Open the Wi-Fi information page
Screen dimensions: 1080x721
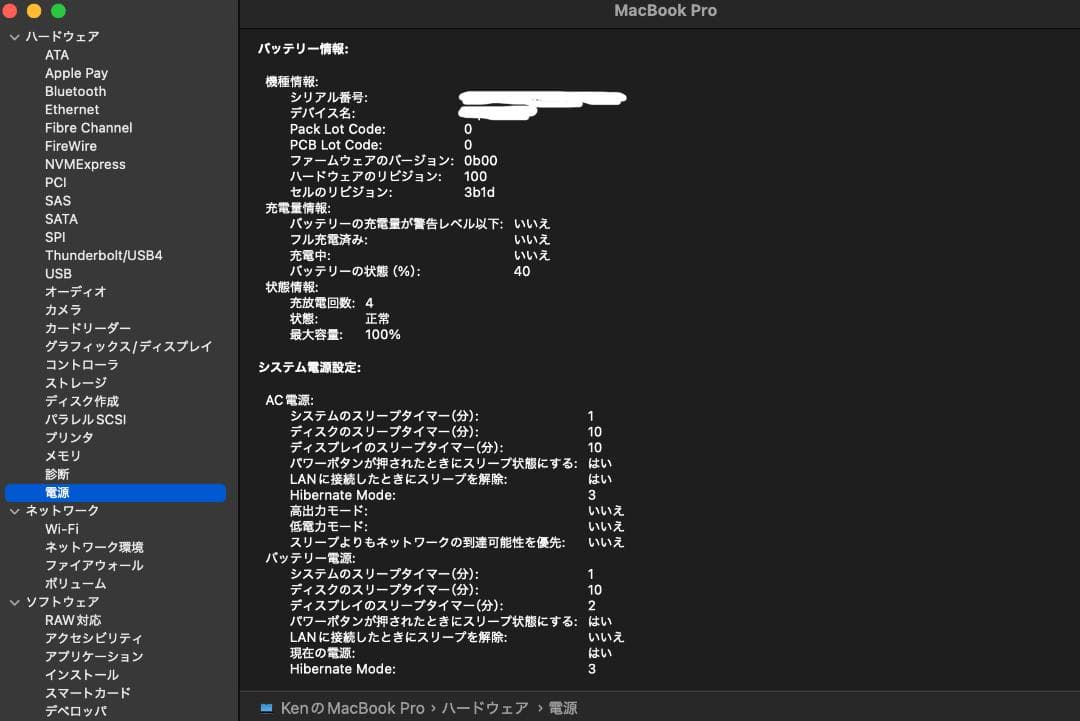pos(62,528)
